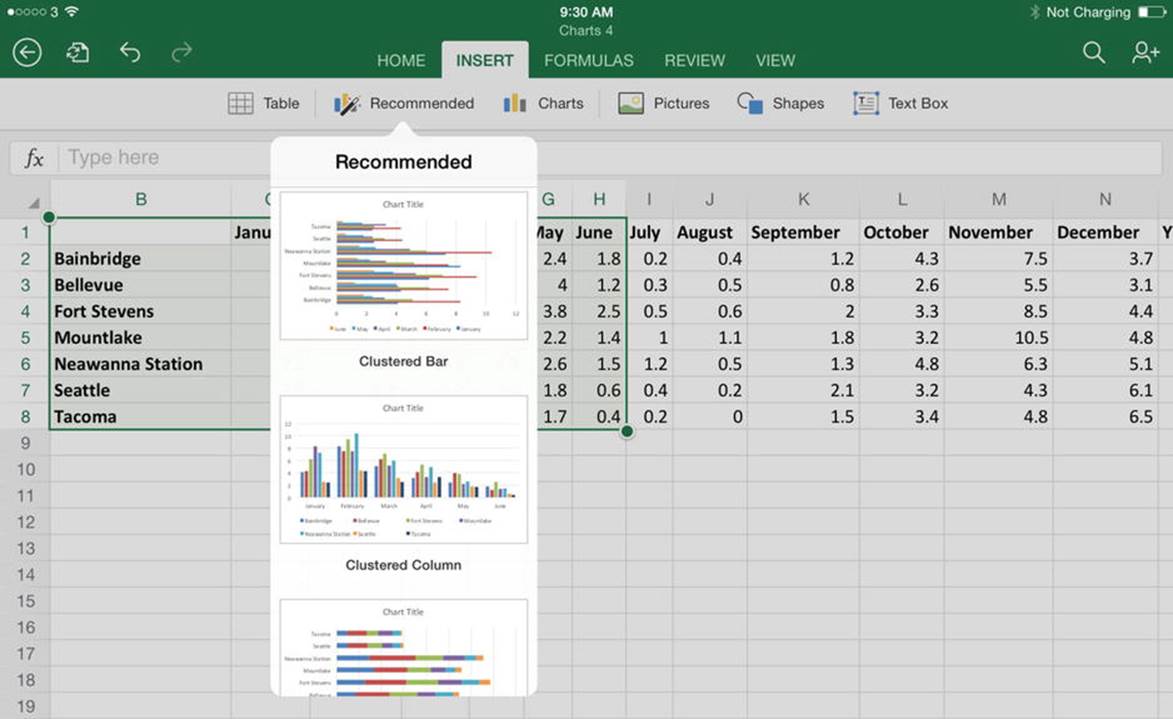Tap the back arrow icon

(27, 52)
